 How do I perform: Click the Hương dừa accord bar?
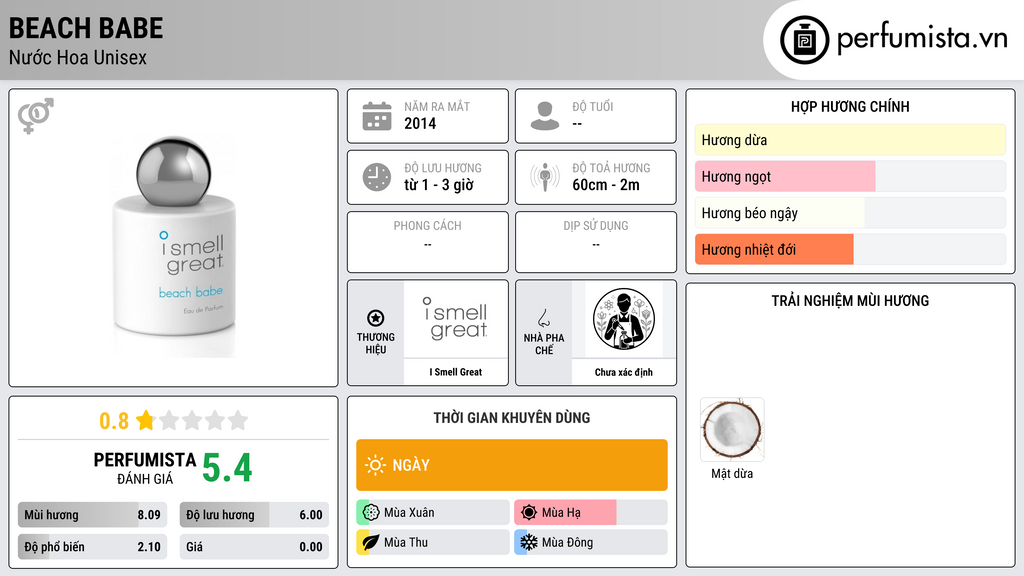pyautogui.click(x=850, y=140)
